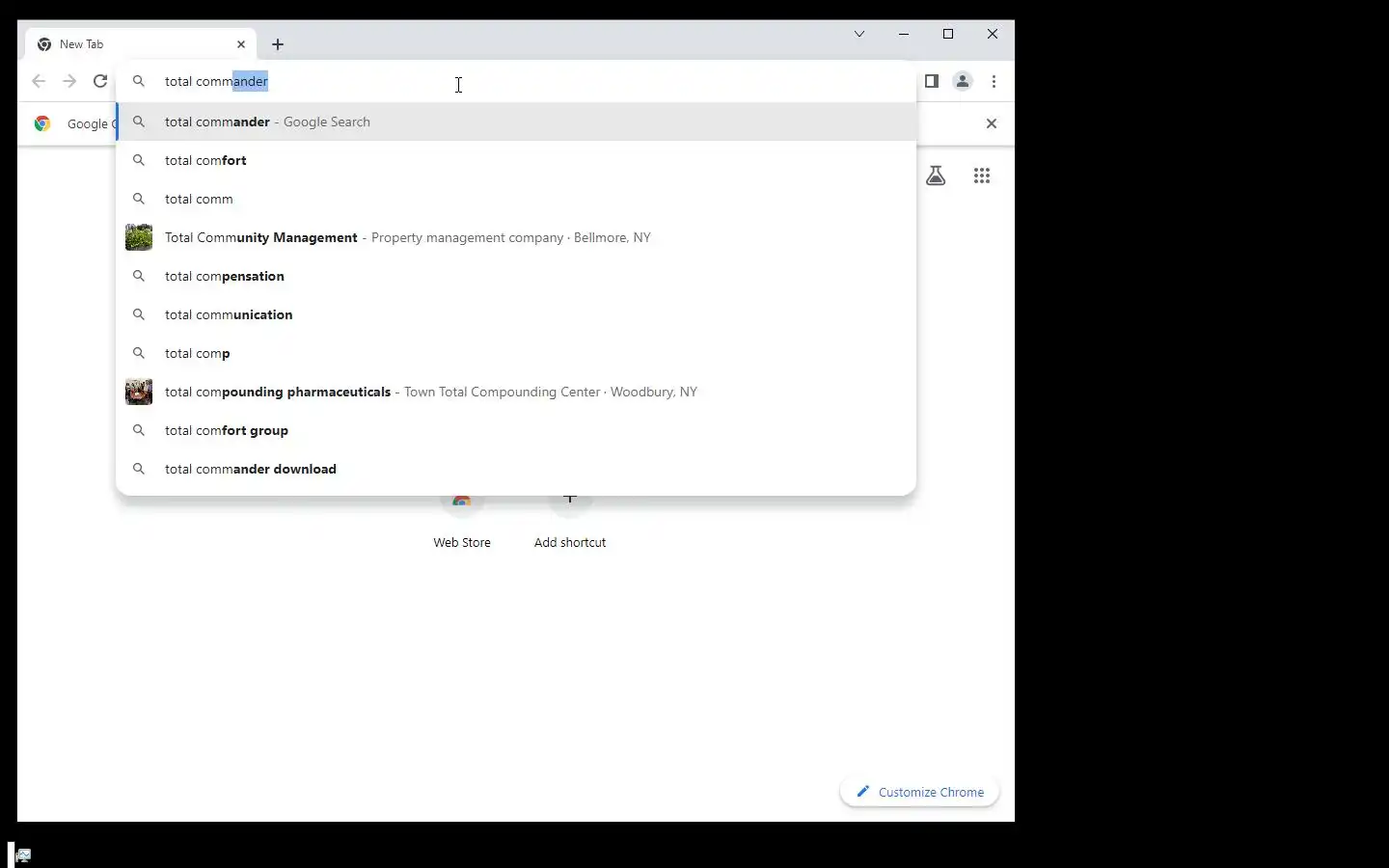Screen dimensions: 1389x868
Task: Close the New Tab tab
Action: tap(241, 44)
